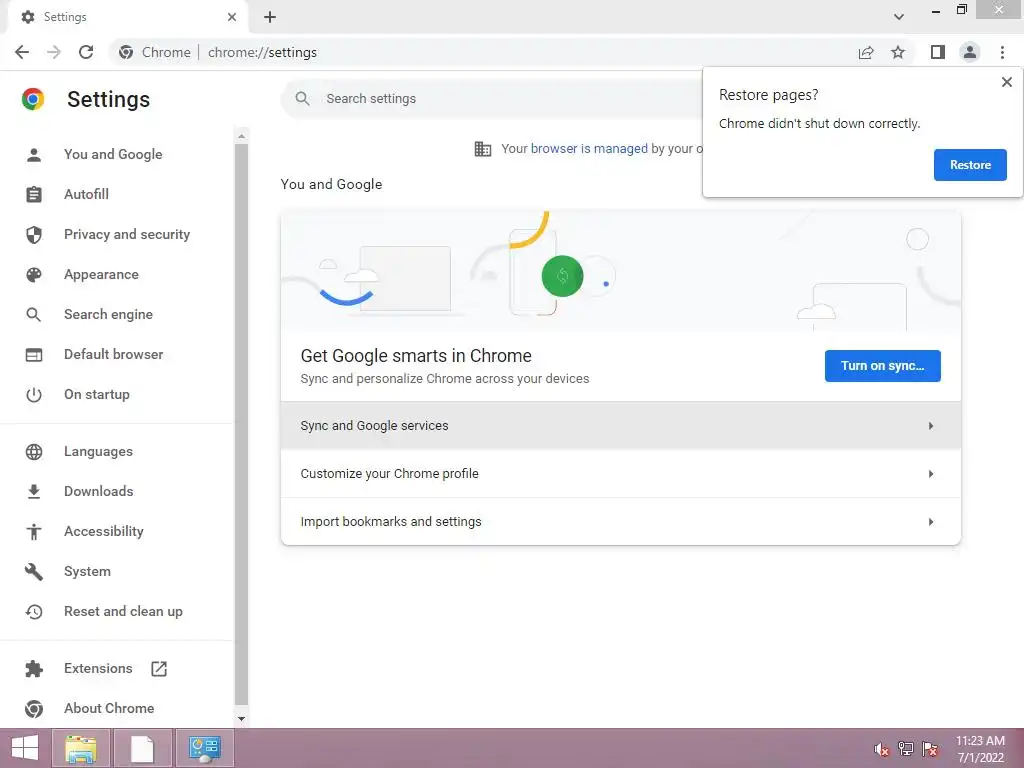Image resolution: width=1024 pixels, height=768 pixels.
Task: Expand Customize your Chrome profile
Action: pos(620,473)
